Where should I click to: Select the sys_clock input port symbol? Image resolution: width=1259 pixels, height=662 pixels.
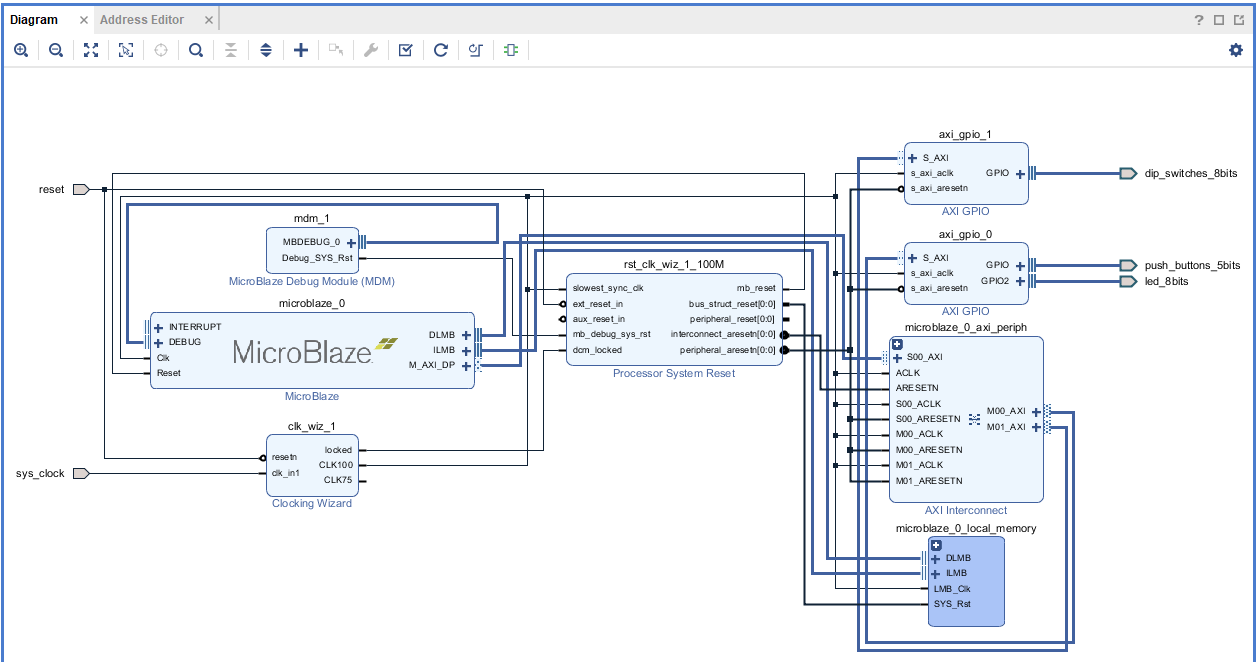click(x=82, y=473)
